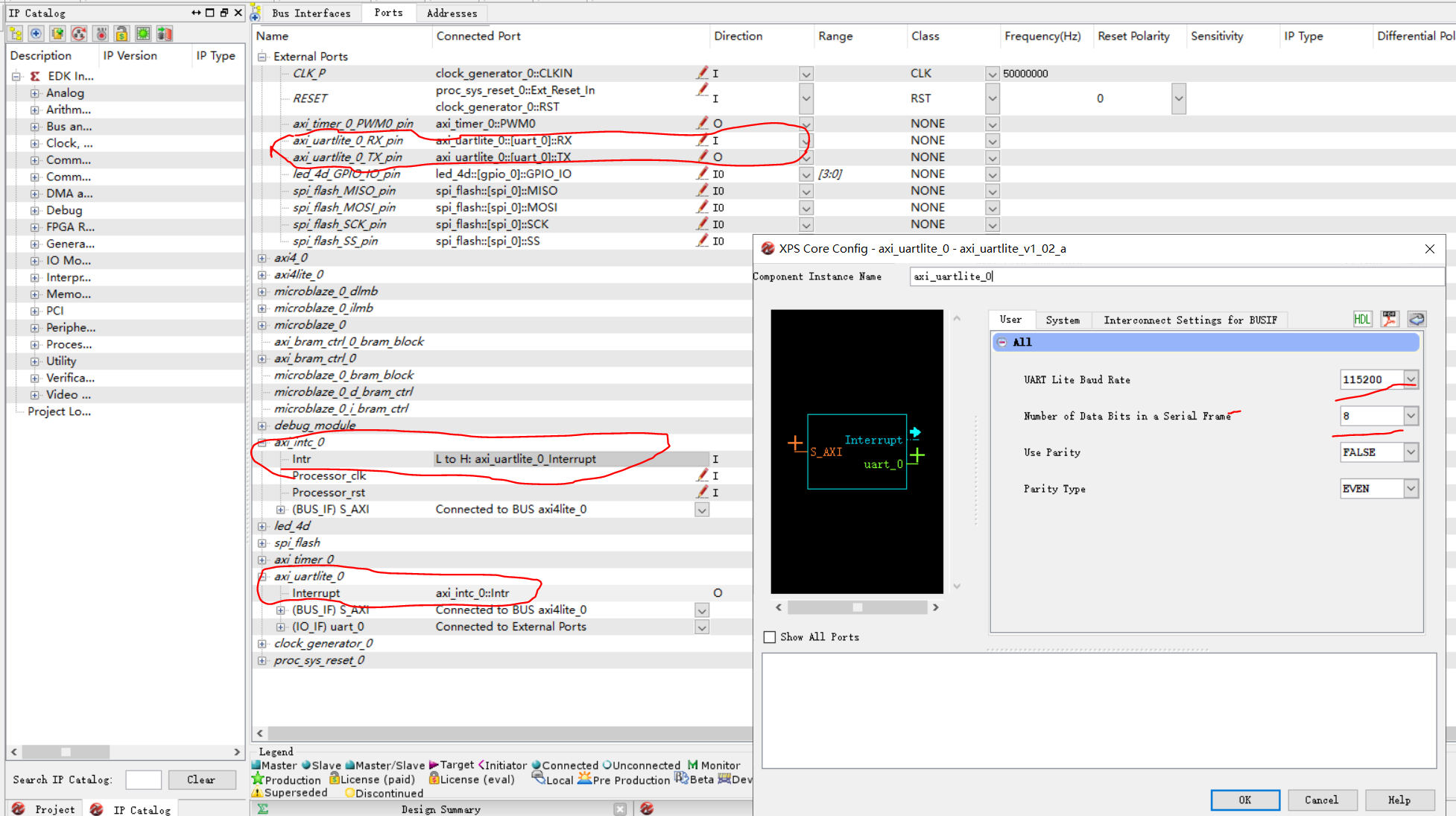Click the red-dot bug icon in IP Catalog toolbar
Image resolution: width=1456 pixels, height=816 pixels.
click(x=101, y=34)
